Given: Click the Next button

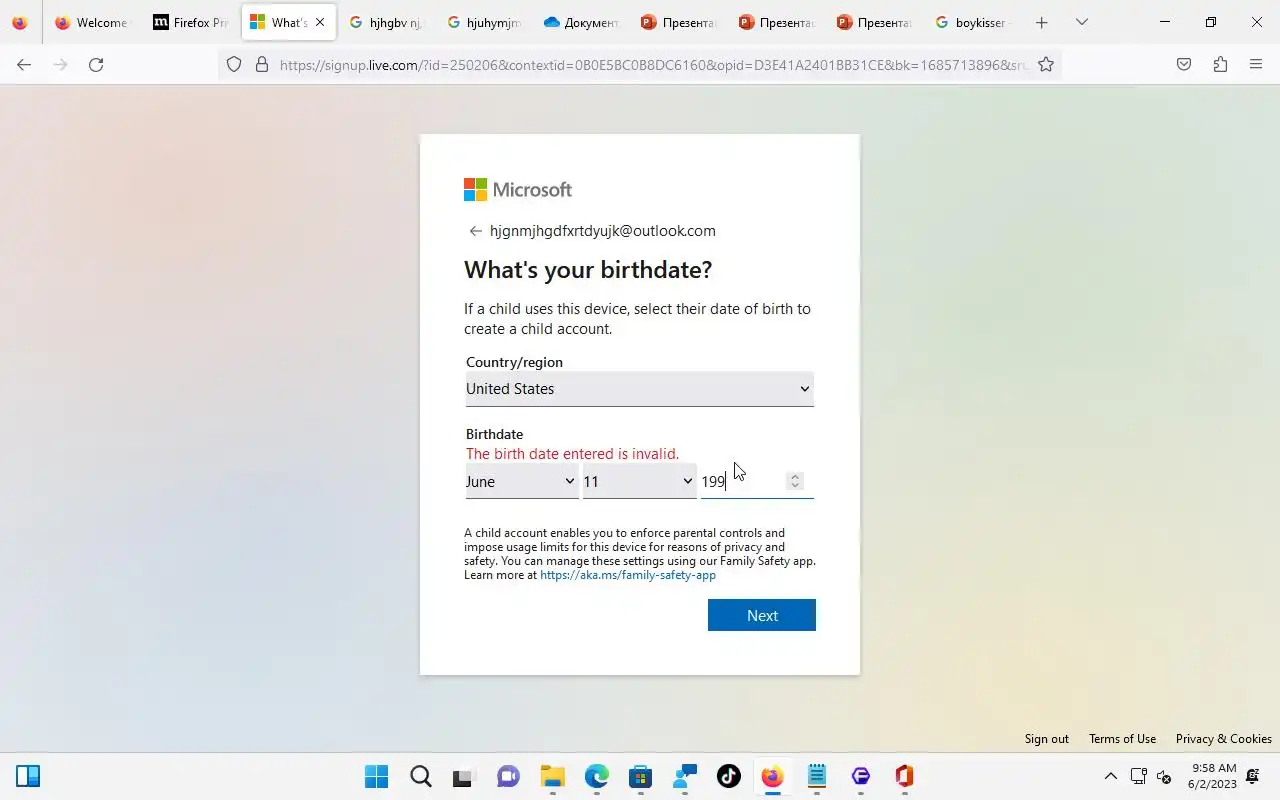Looking at the screenshot, I should pos(762,615).
